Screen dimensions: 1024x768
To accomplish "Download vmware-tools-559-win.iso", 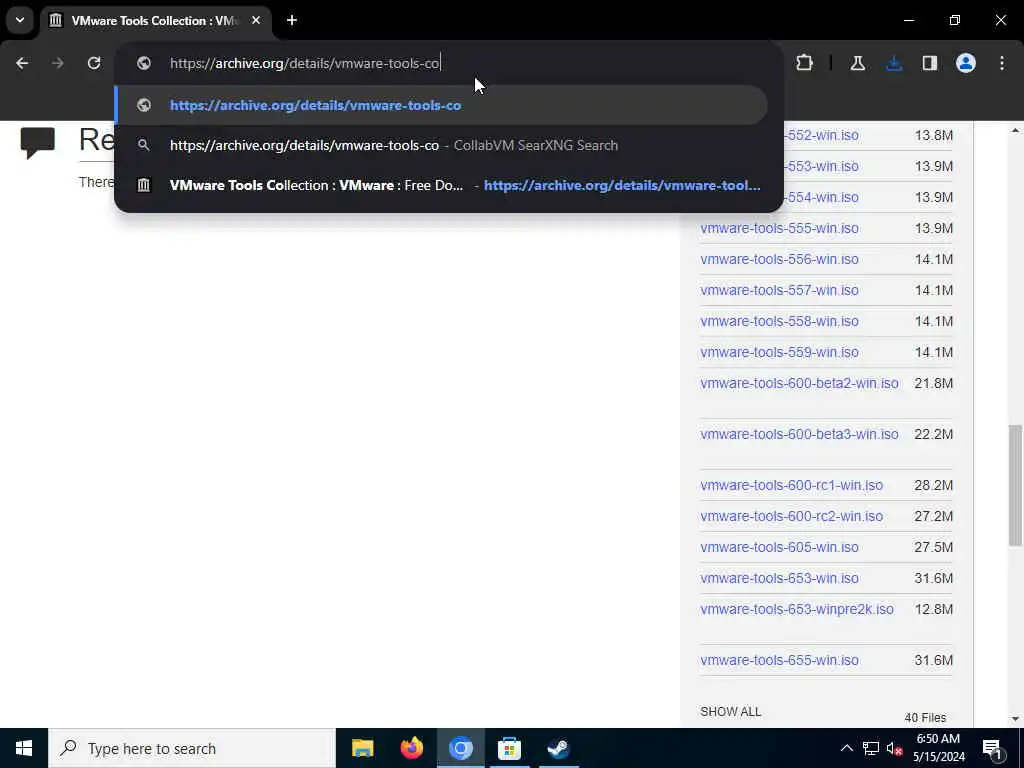I will click(779, 352).
